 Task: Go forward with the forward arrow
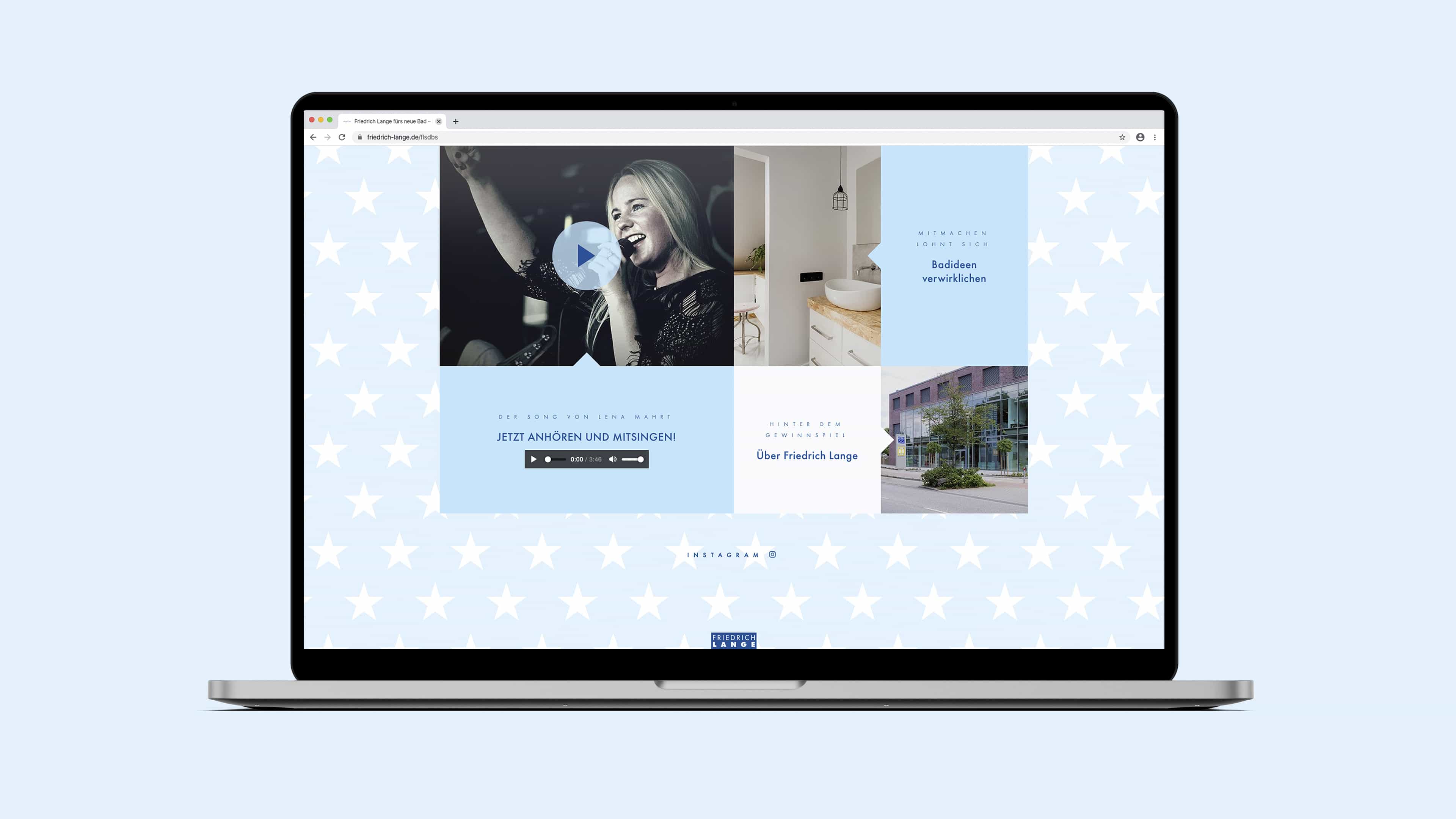point(327,137)
